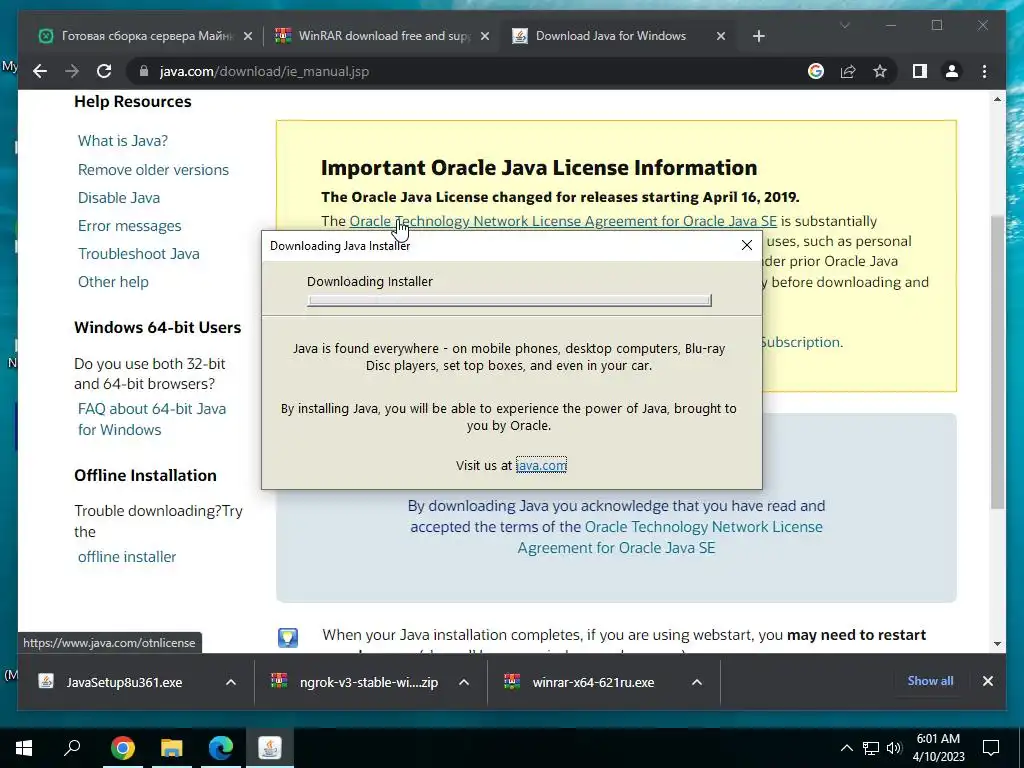This screenshot has height=768, width=1024.
Task: Show all downloads
Action: [930, 680]
